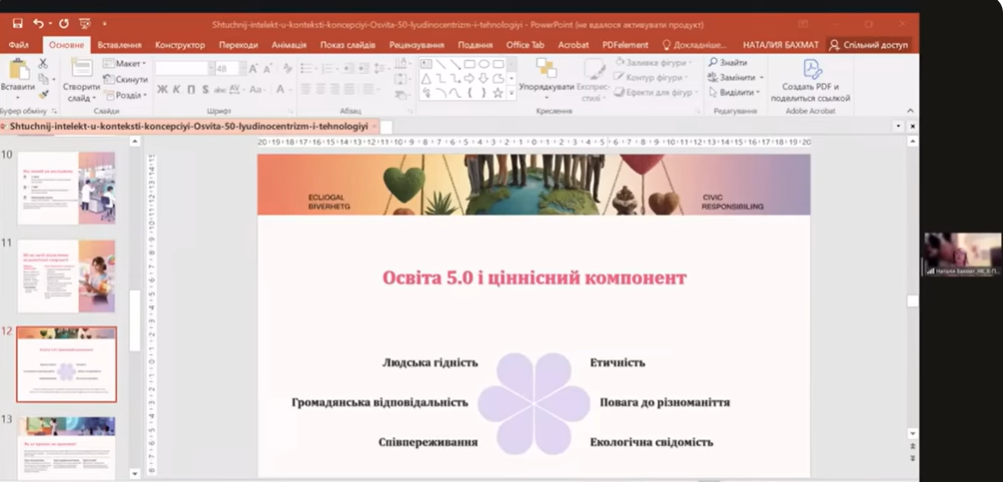The image size is (1003, 482).
Task: Select slide 11 thumbnail in slide panel
Action: click(x=66, y=275)
